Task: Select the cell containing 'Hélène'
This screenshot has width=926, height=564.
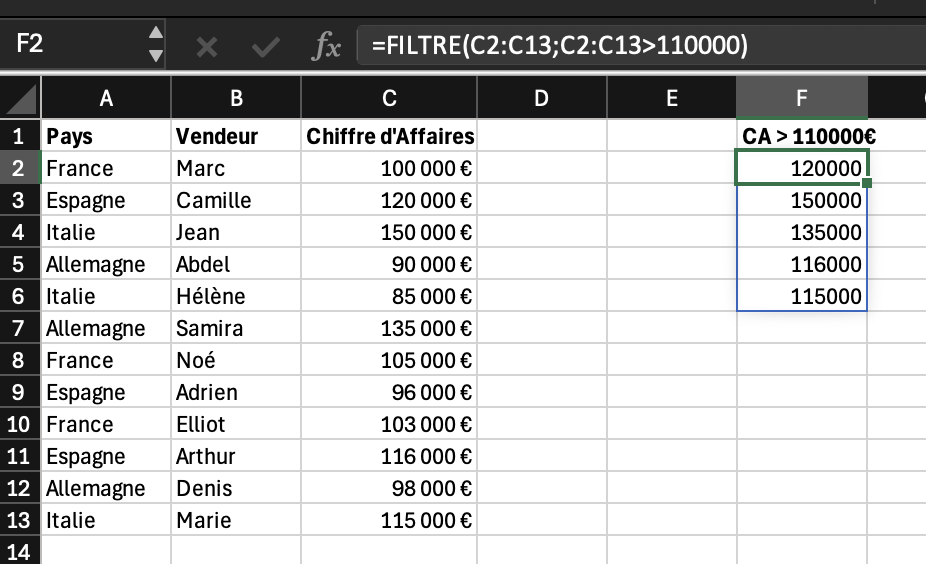Action: coord(236,296)
